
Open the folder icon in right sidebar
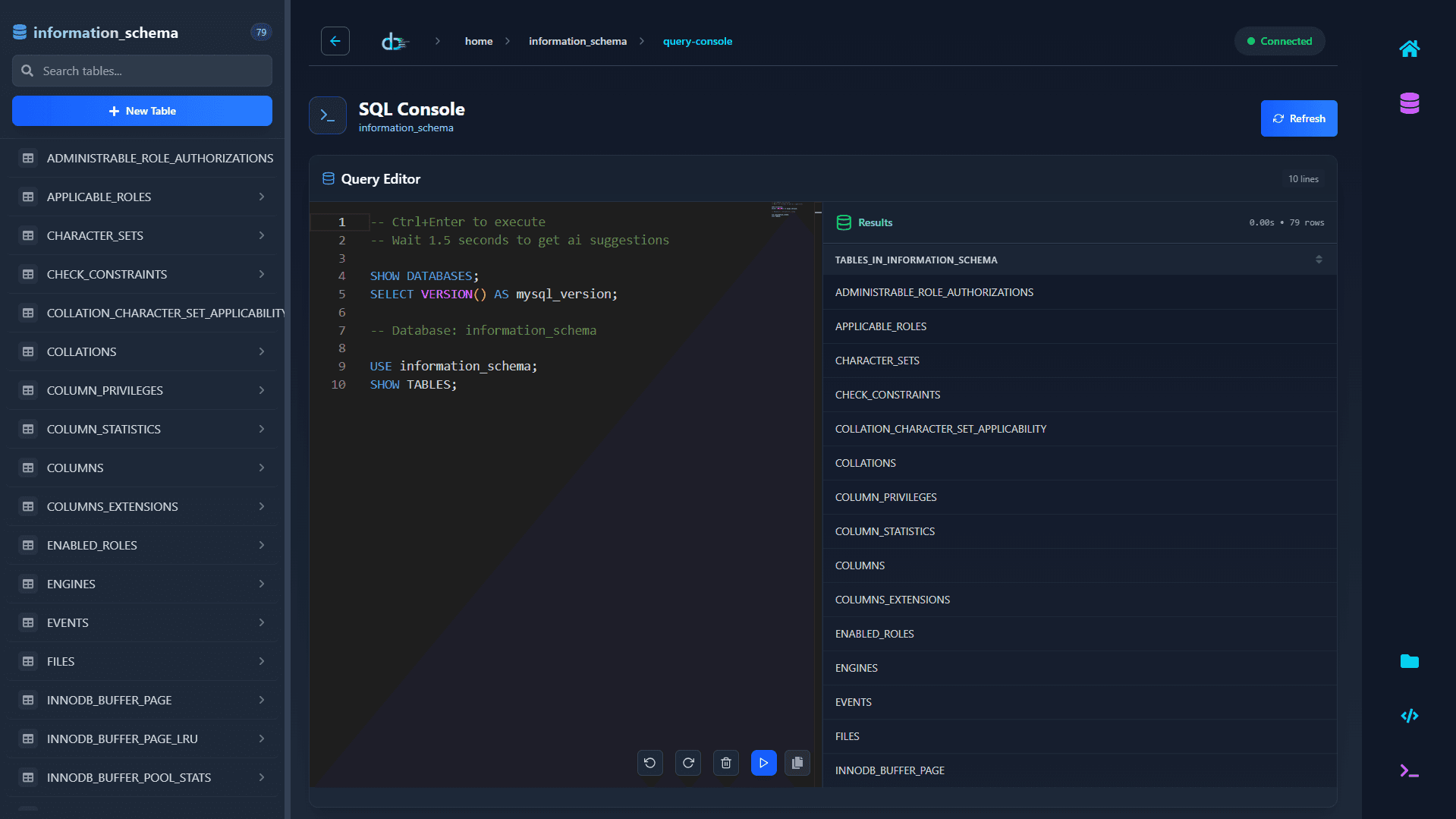tap(1409, 661)
